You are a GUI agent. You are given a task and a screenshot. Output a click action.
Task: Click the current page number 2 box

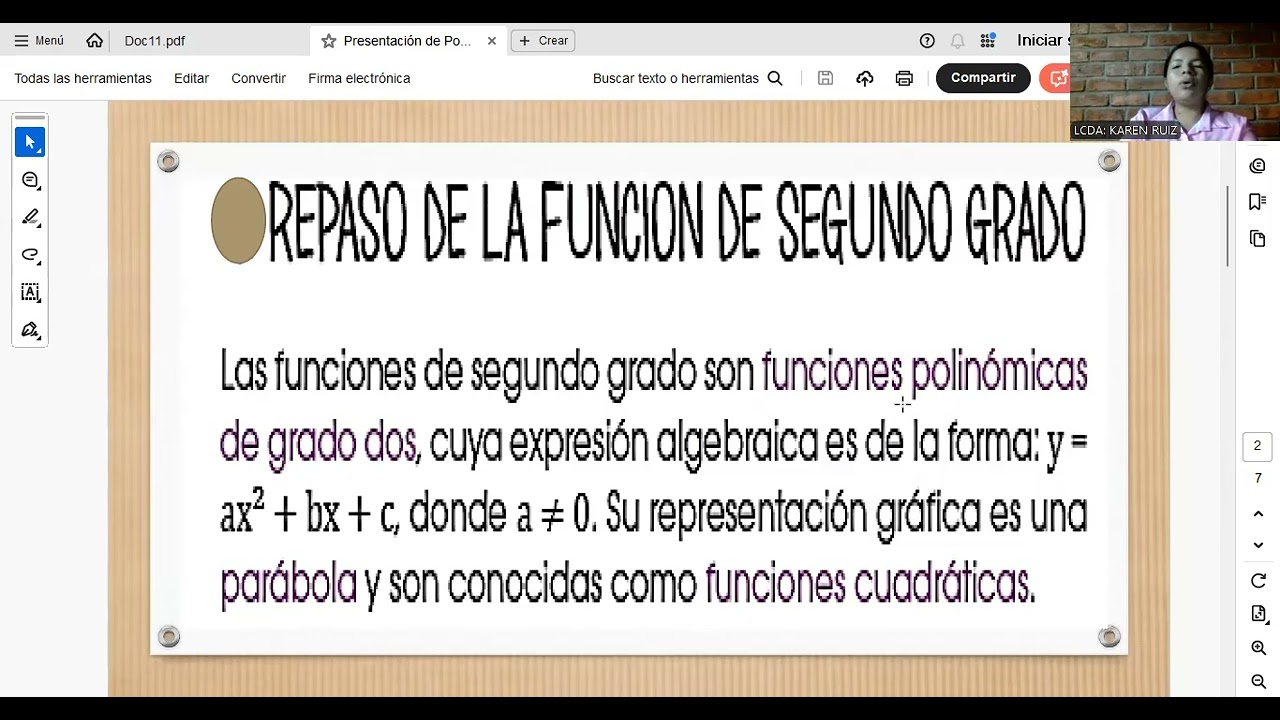[1258, 446]
